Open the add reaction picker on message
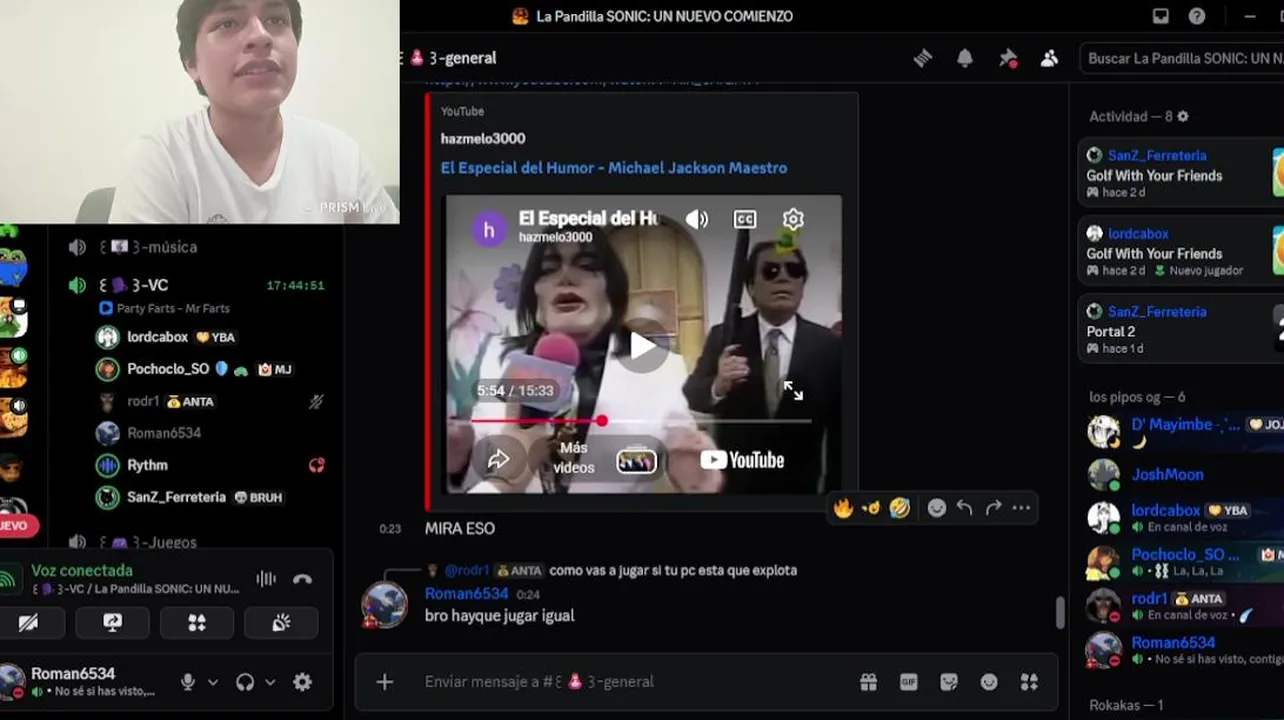The image size is (1284, 720). [936, 508]
